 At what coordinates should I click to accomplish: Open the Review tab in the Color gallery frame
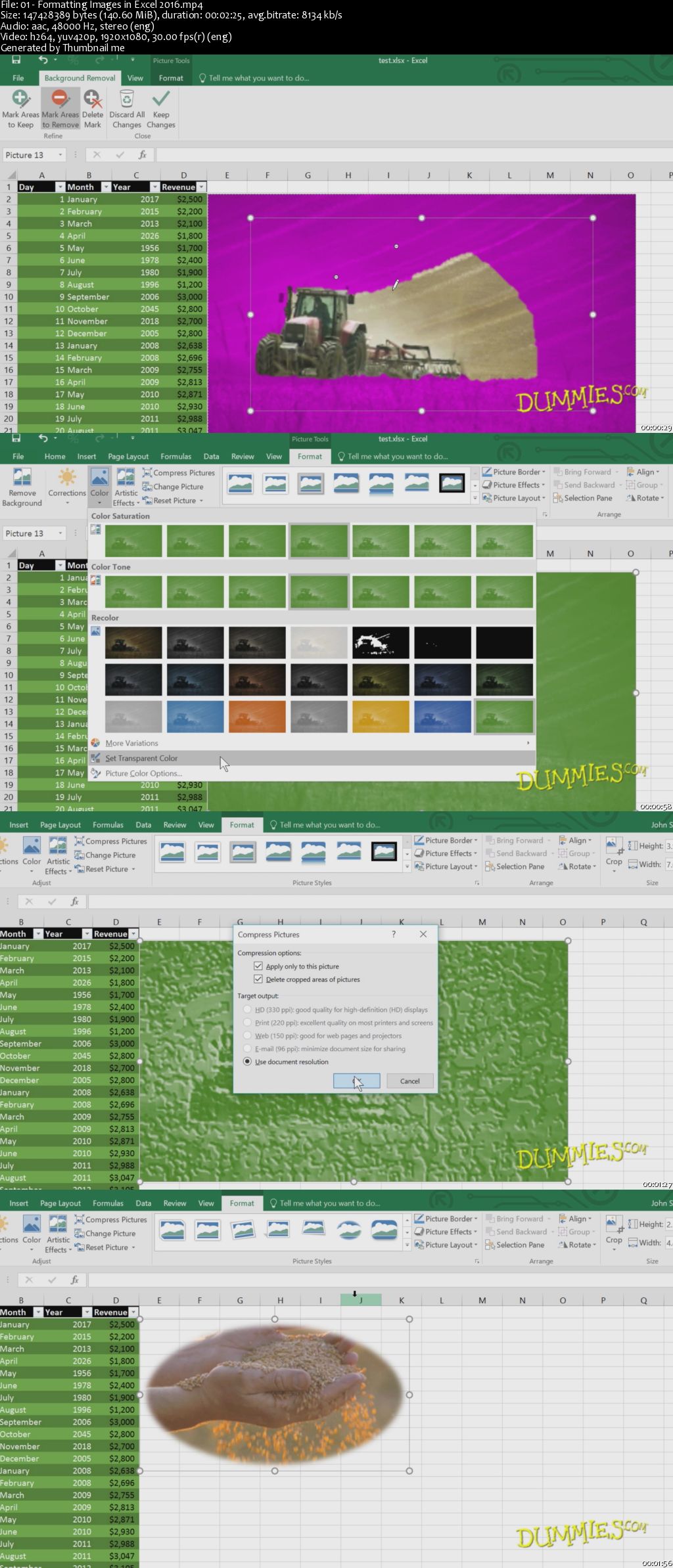click(x=243, y=457)
